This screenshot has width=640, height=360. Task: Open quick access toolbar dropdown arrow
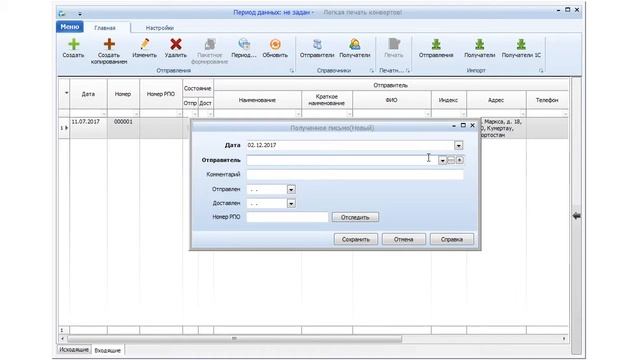80,14
